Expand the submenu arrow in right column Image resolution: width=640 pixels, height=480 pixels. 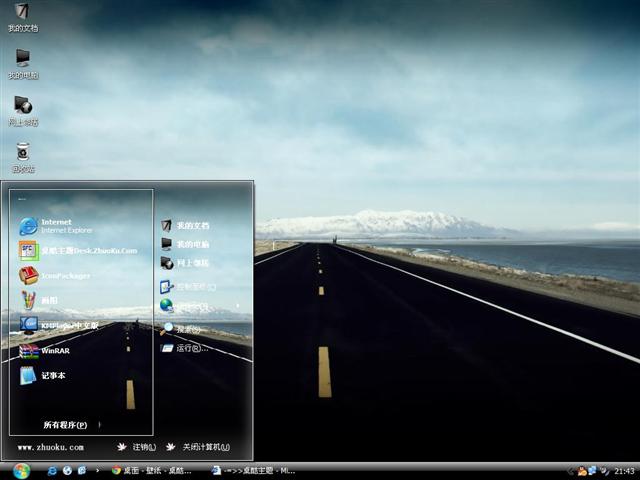click(238, 306)
